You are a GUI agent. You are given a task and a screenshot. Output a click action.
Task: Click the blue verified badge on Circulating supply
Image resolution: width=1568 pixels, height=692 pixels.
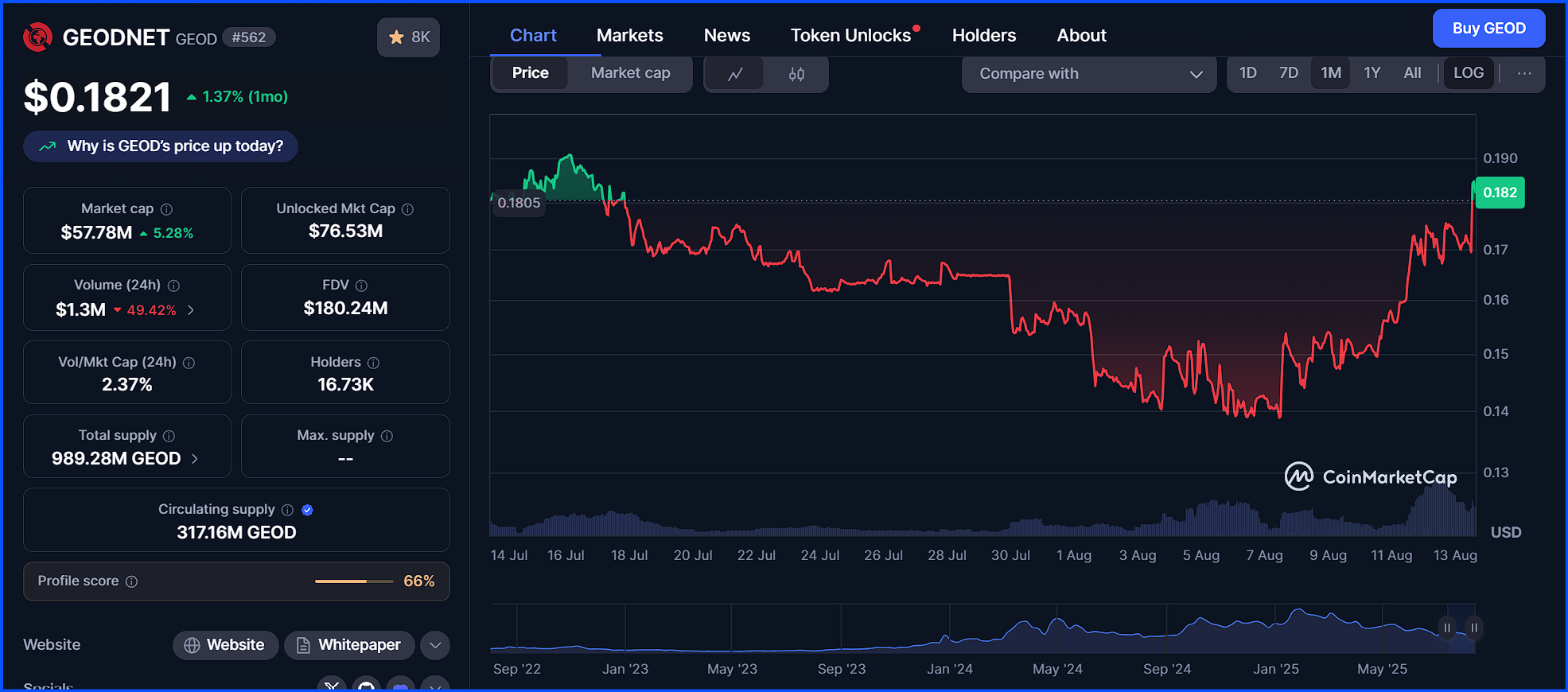point(307,510)
